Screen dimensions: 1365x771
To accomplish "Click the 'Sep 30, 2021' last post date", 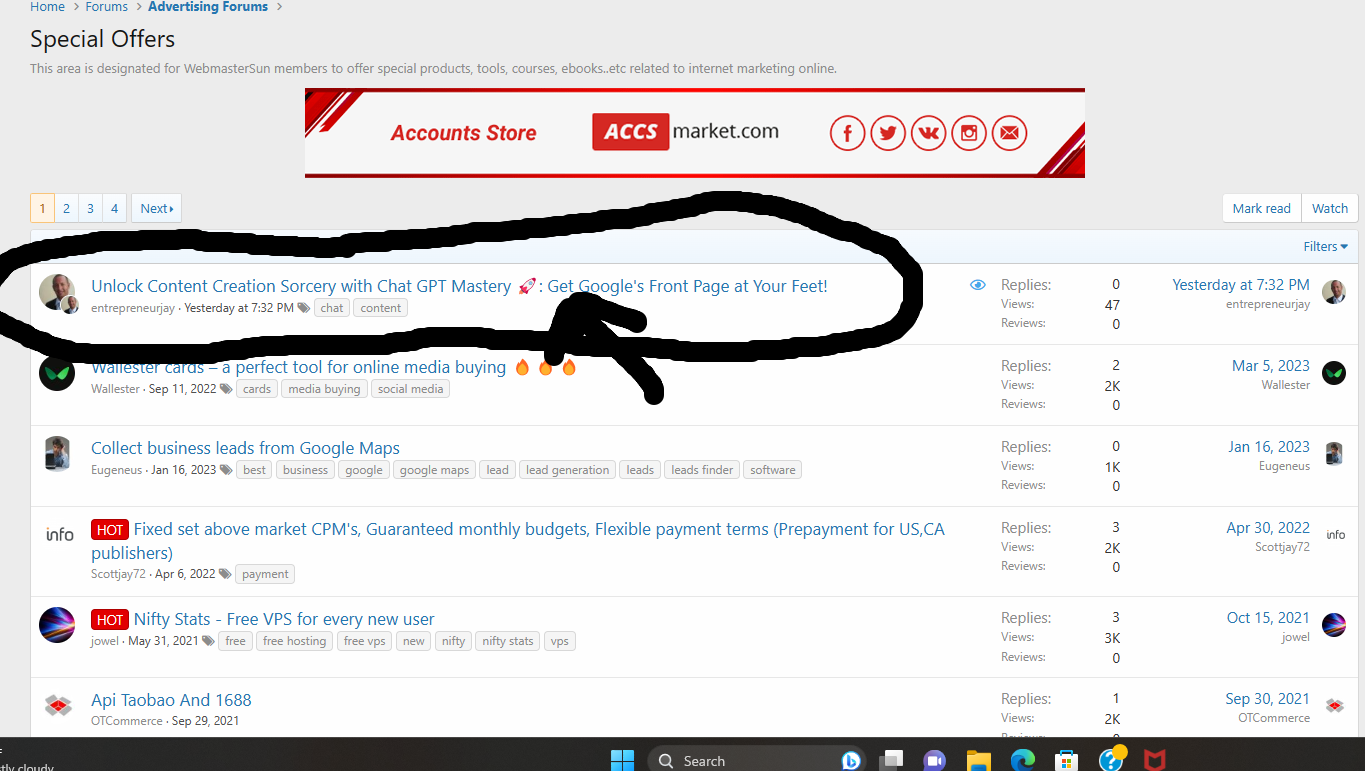I will (x=1267, y=699).
